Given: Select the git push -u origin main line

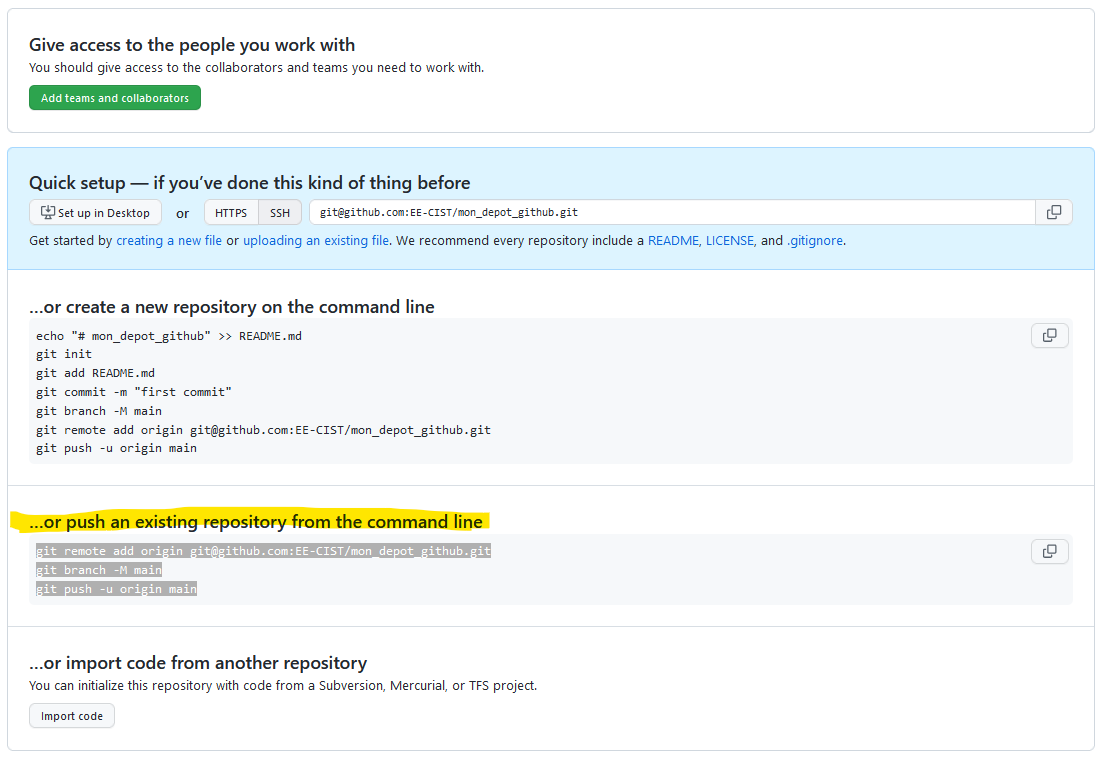Looking at the screenshot, I should tap(118, 588).
